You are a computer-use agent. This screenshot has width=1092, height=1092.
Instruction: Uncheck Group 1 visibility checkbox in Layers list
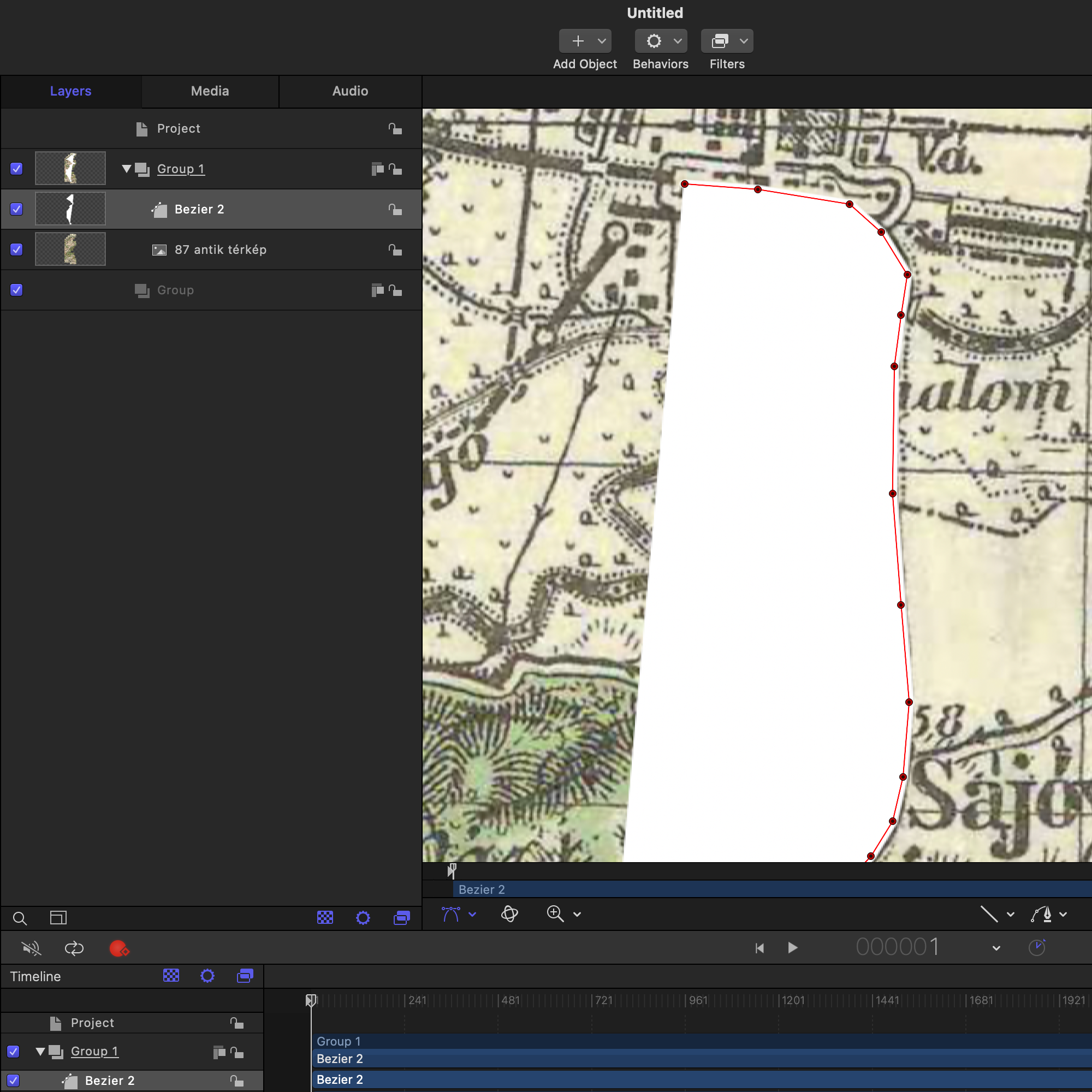16,168
